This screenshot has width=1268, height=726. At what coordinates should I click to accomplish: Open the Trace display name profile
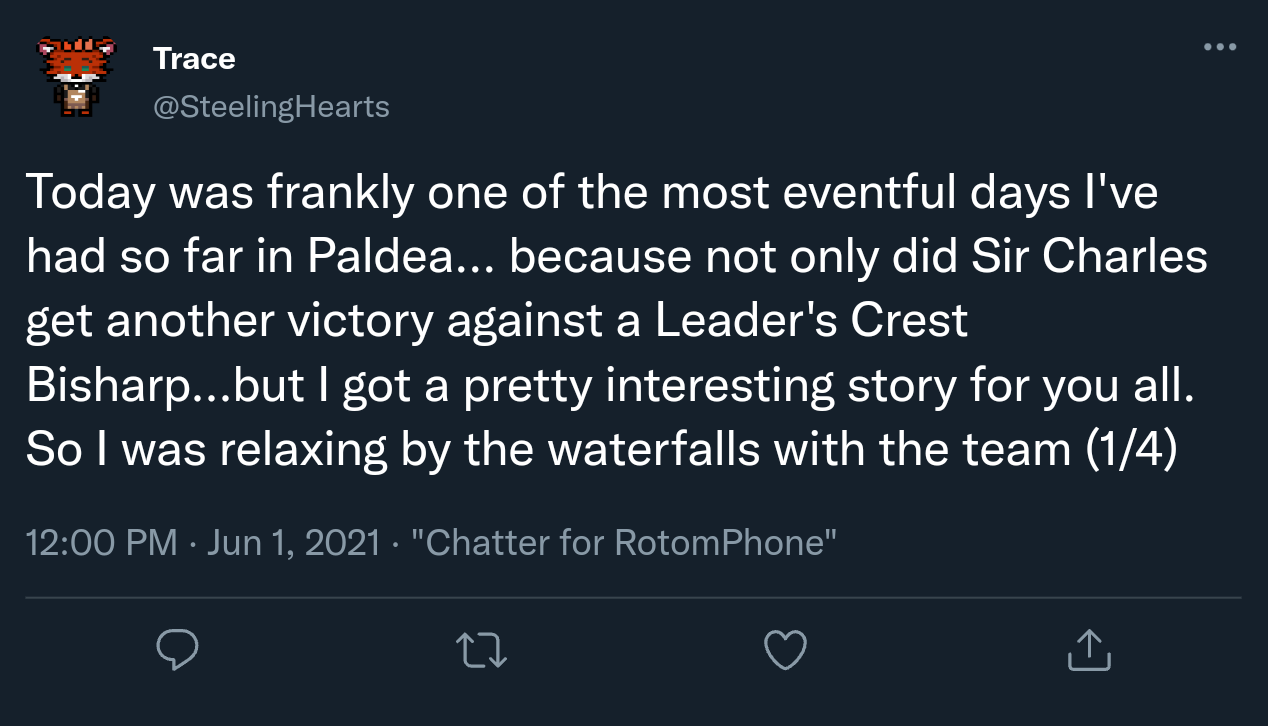194,59
